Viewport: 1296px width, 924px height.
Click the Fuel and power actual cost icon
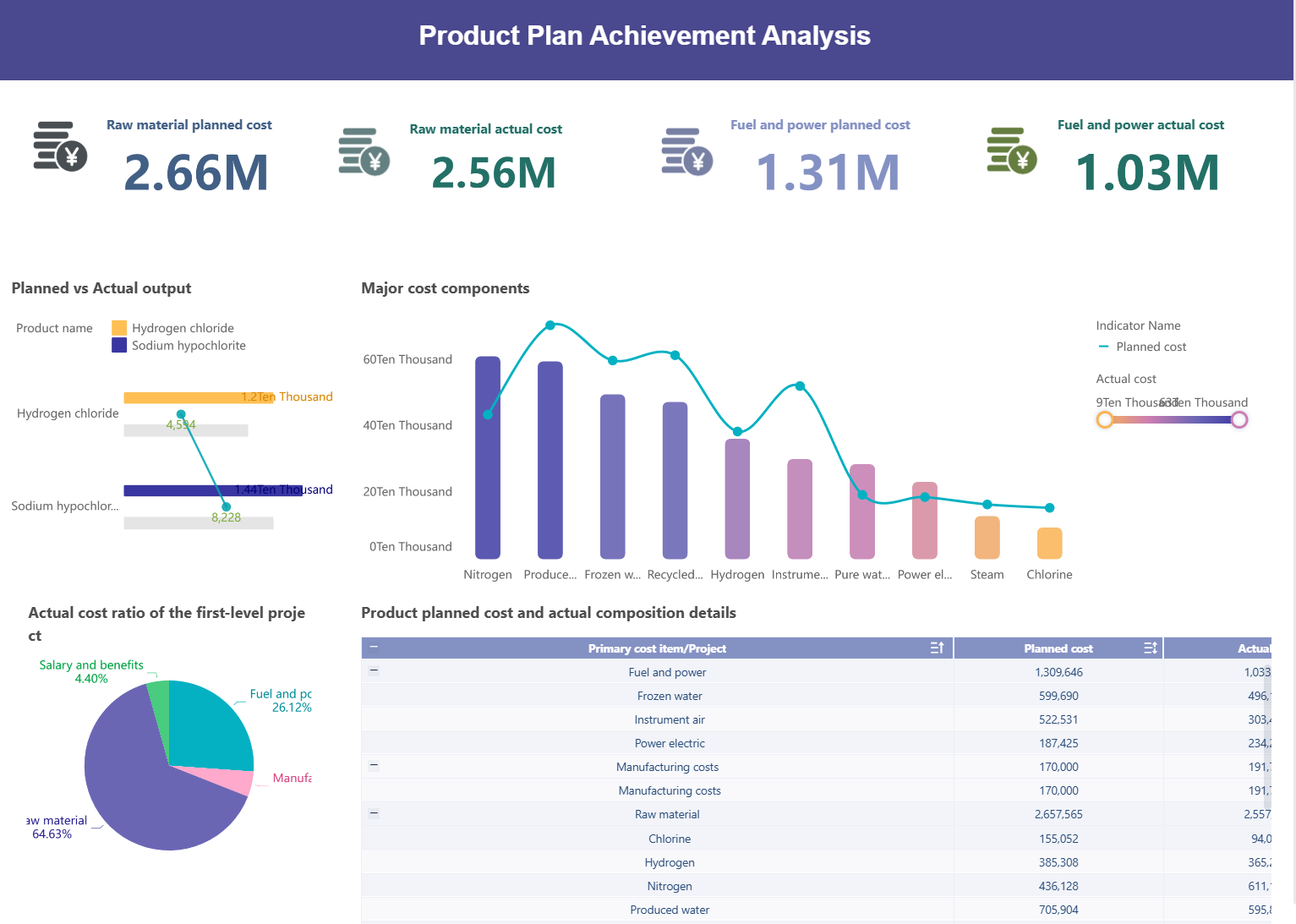tap(1011, 150)
